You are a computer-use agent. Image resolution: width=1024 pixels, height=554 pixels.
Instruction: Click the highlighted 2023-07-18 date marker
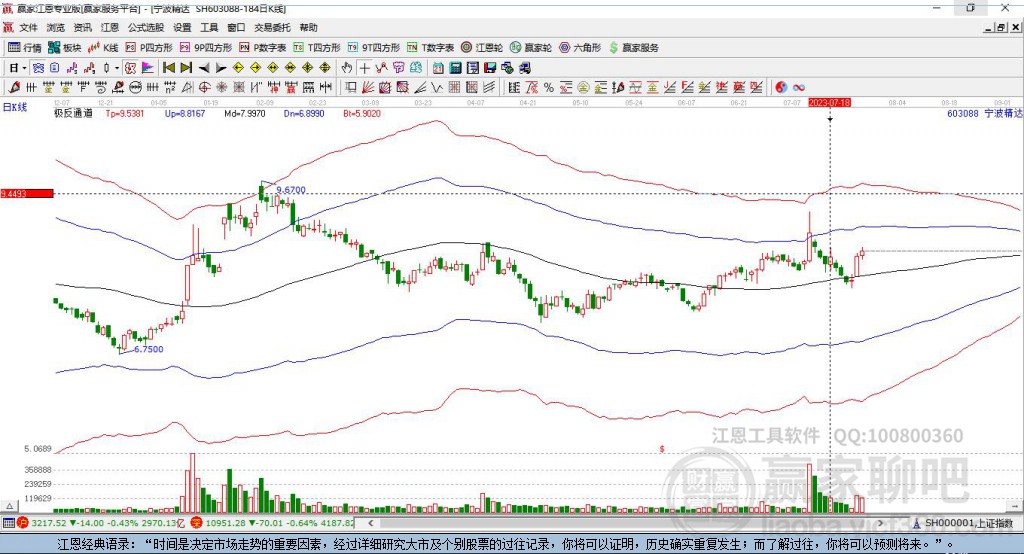[829, 103]
